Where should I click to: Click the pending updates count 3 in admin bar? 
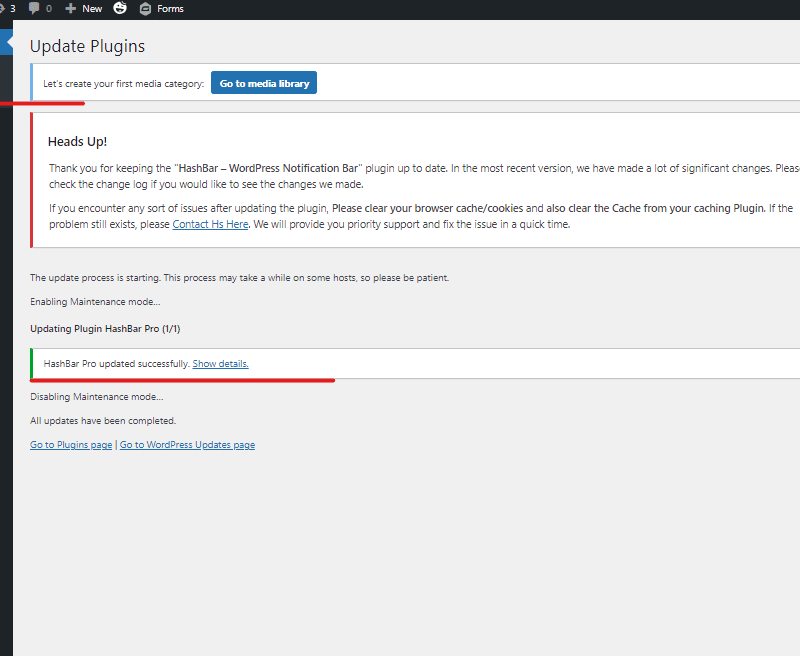pos(13,9)
